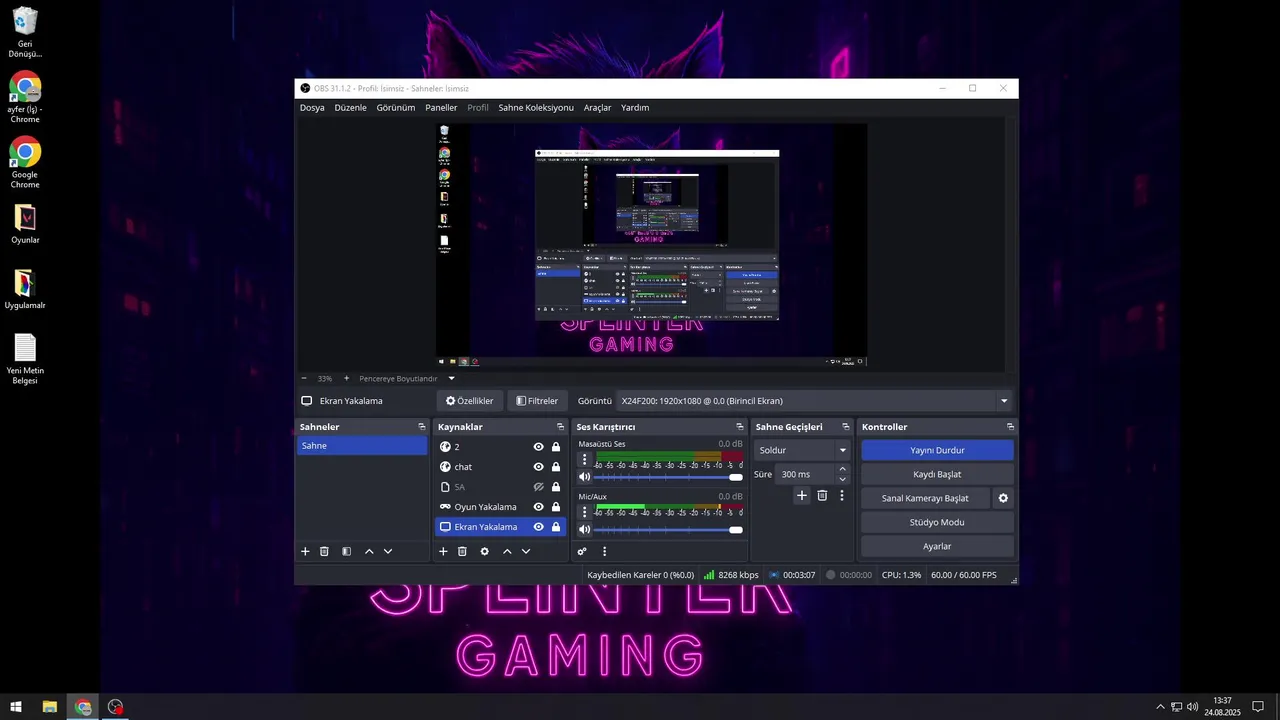Open the Dosya menu

coord(312,107)
